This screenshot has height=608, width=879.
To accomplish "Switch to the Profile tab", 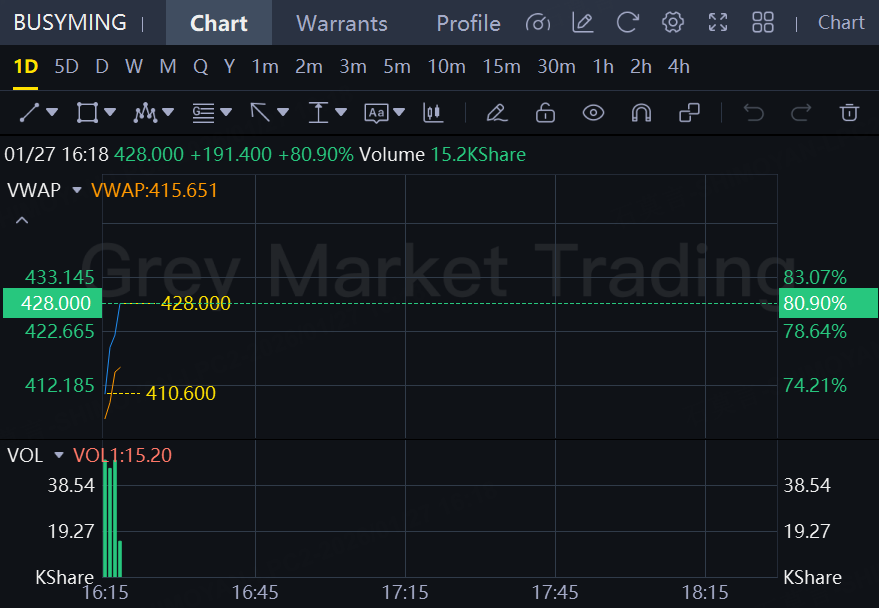I will (467, 22).
